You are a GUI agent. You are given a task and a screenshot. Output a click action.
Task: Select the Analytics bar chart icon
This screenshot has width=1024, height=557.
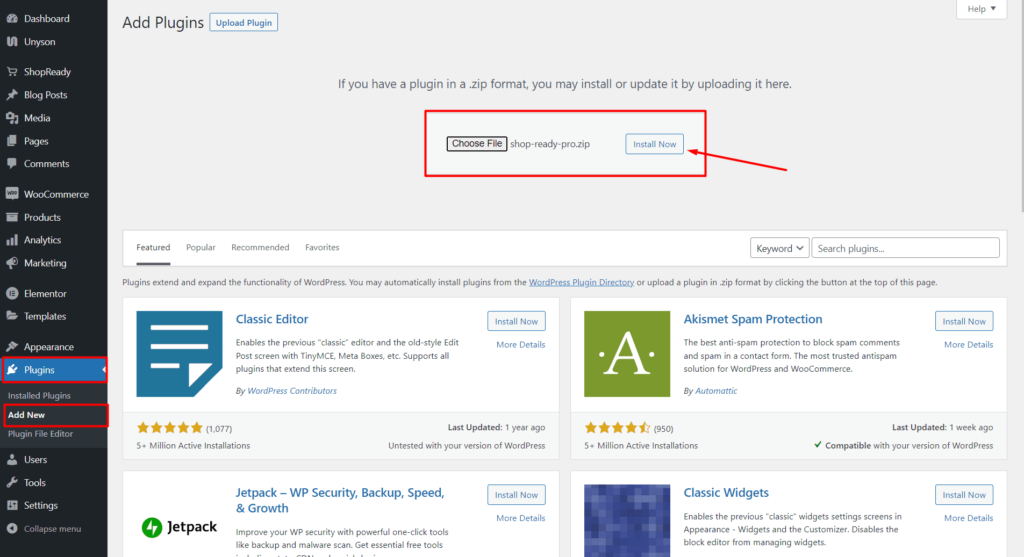(x=12, y=240)
